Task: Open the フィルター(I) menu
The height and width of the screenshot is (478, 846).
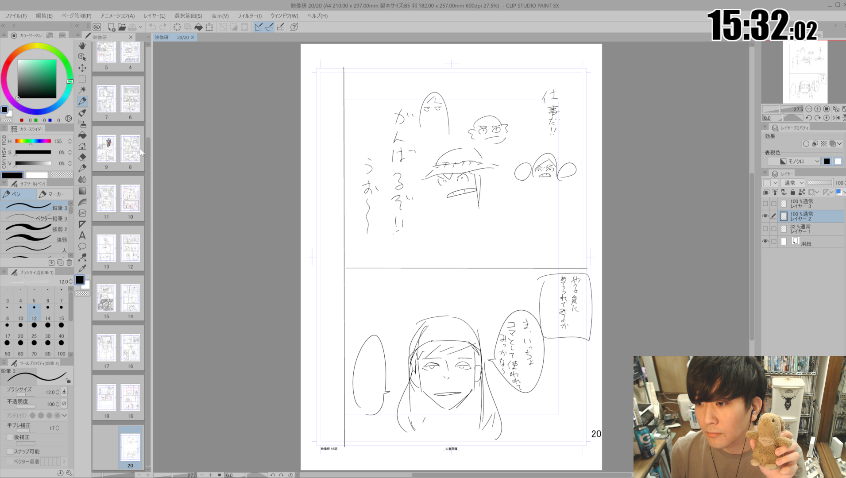Action: point(250,16)
